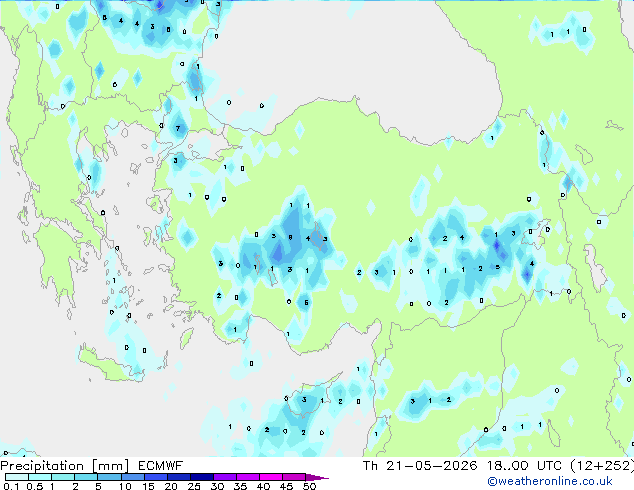This screenshot has width=634, height=490.
Task: Click the '30' legend scale value
Action: pos(217,486)
